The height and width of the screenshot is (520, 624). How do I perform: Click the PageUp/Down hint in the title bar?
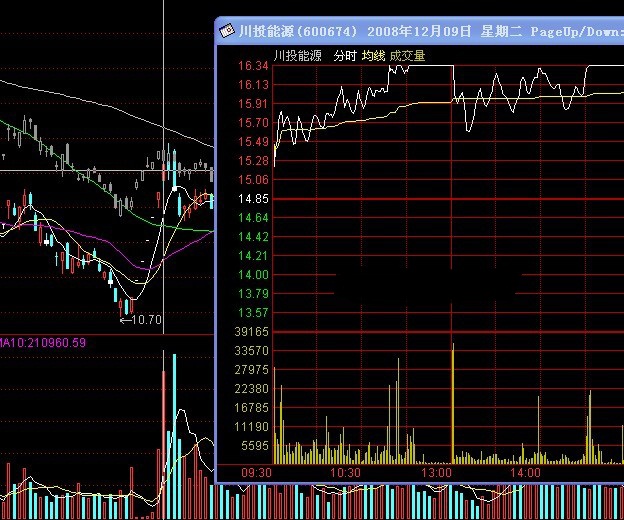[577, 31]
